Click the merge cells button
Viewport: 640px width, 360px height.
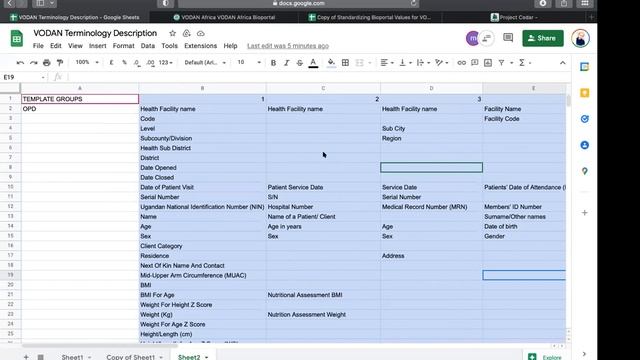[359, 63]
